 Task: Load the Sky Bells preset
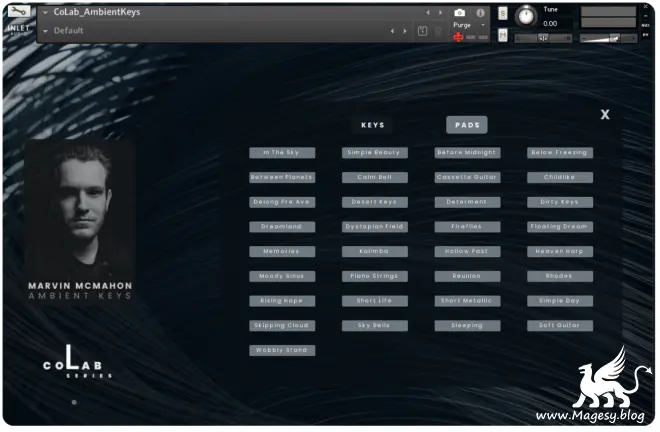point(374,325)
